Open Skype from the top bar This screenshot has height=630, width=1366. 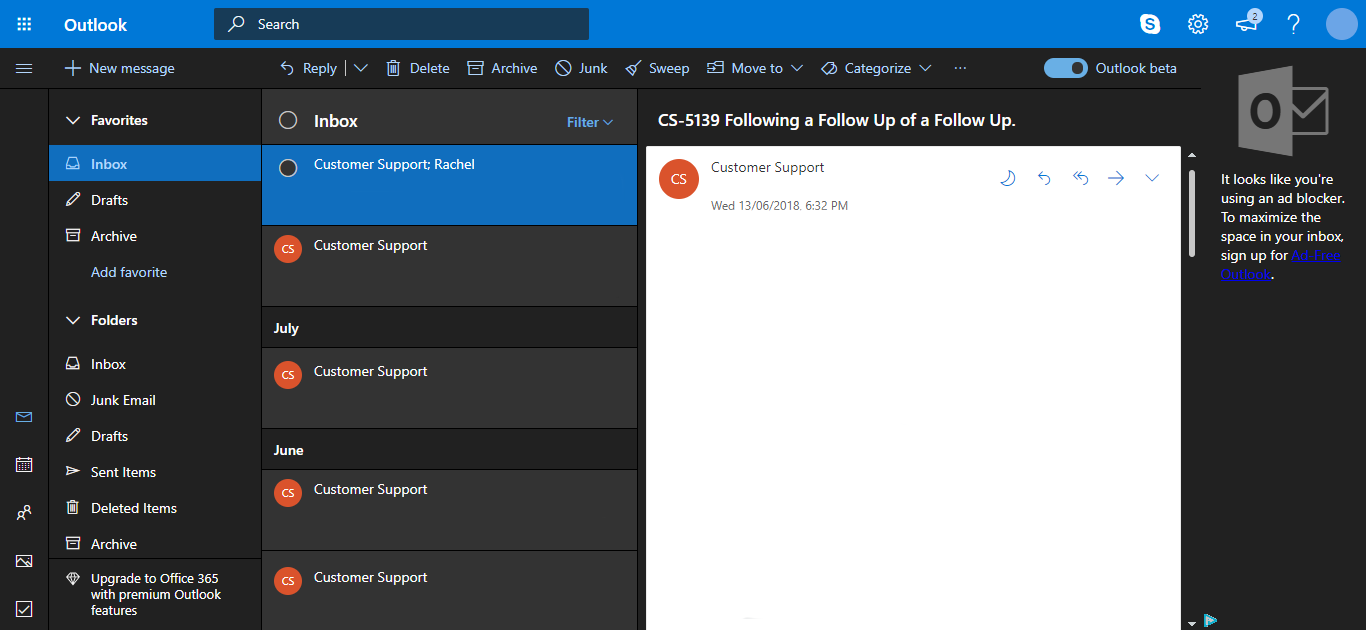[1150, 24]
